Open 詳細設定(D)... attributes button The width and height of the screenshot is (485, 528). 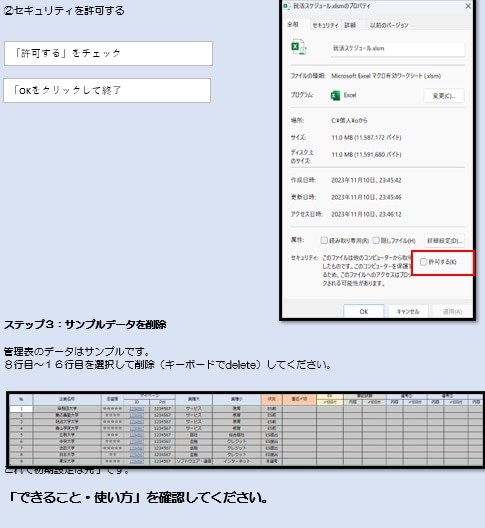pos(444,240)
